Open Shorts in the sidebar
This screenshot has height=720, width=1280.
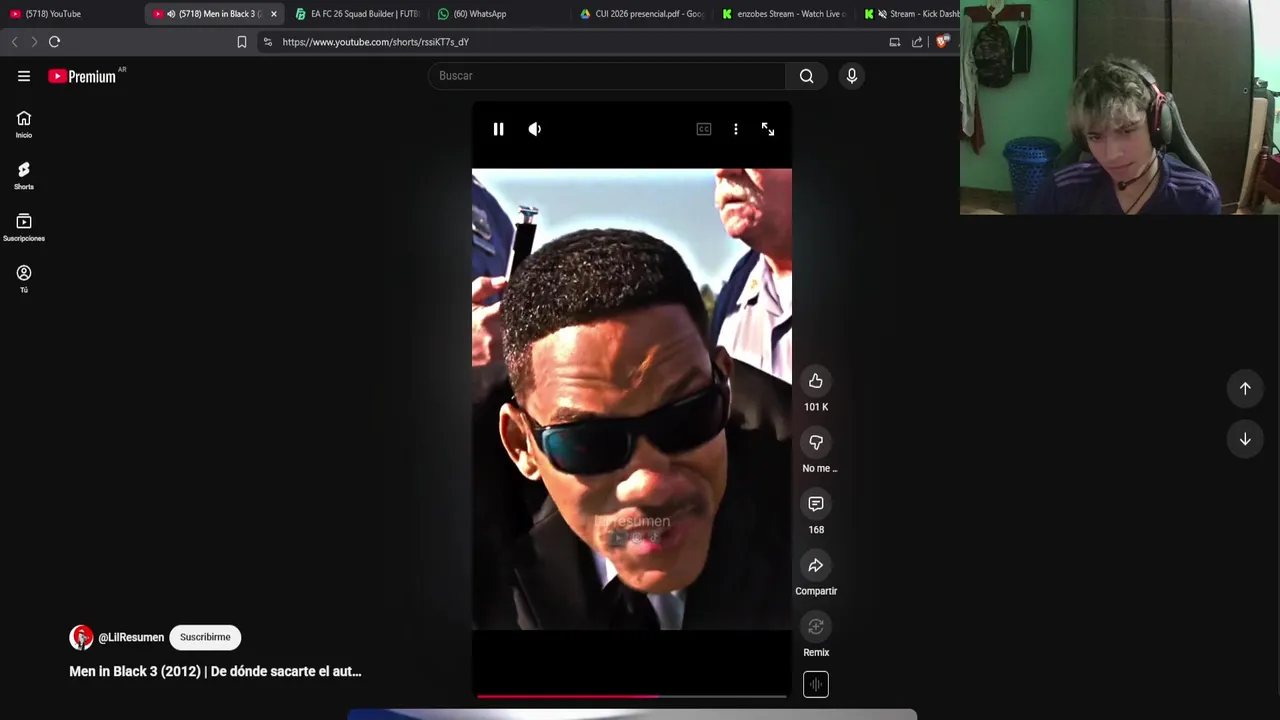(24, 176)
